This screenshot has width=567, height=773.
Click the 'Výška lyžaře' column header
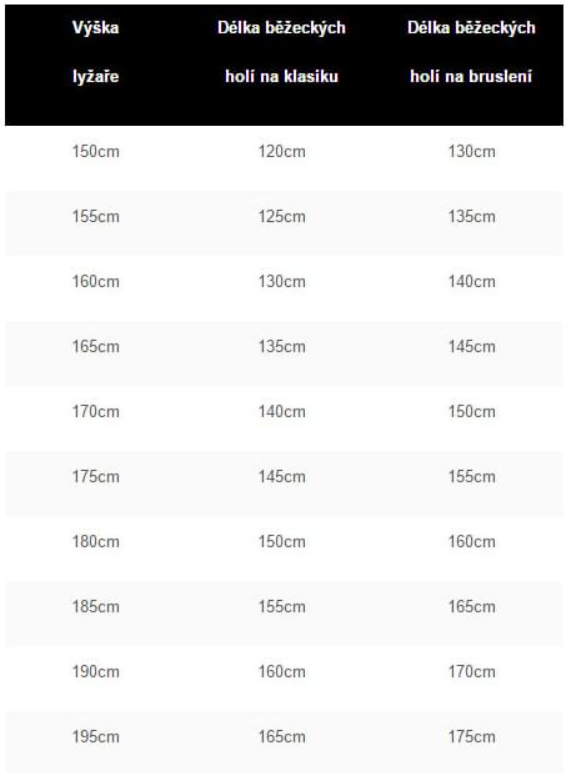click(96, 52)
